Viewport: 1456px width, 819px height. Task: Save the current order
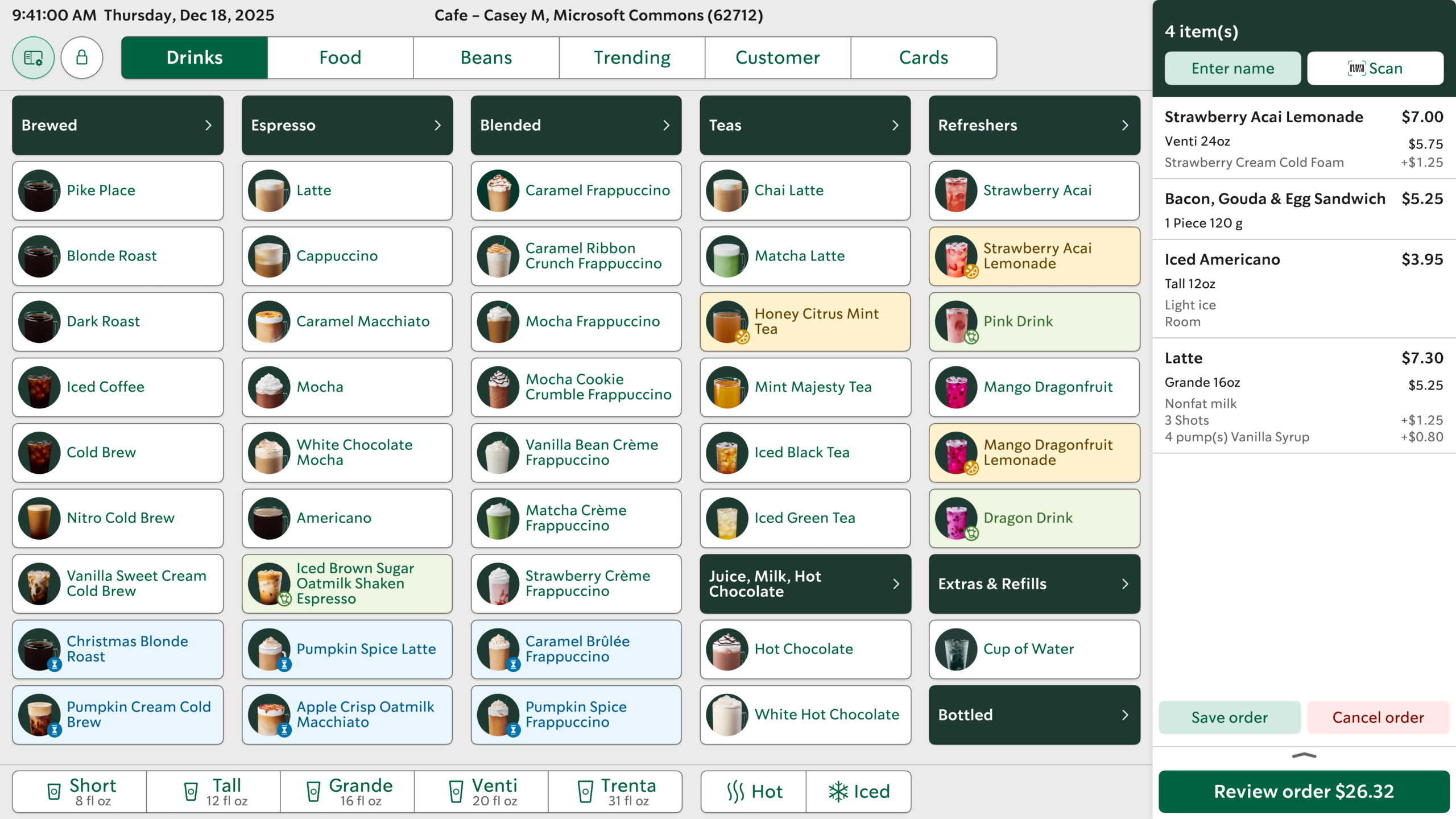[x=1230, y=717]
